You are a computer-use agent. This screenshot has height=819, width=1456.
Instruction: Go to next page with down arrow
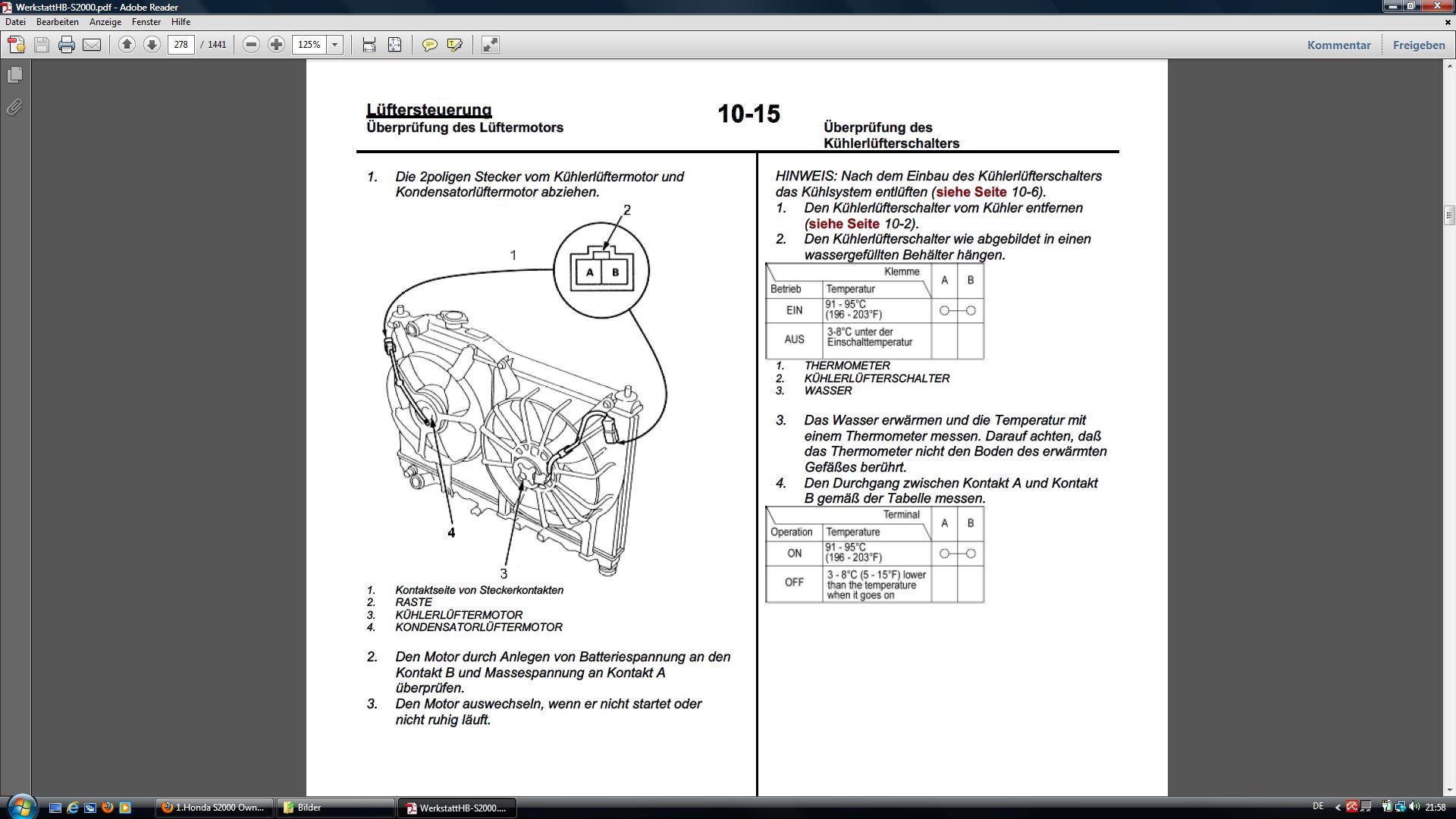[152, 45]
